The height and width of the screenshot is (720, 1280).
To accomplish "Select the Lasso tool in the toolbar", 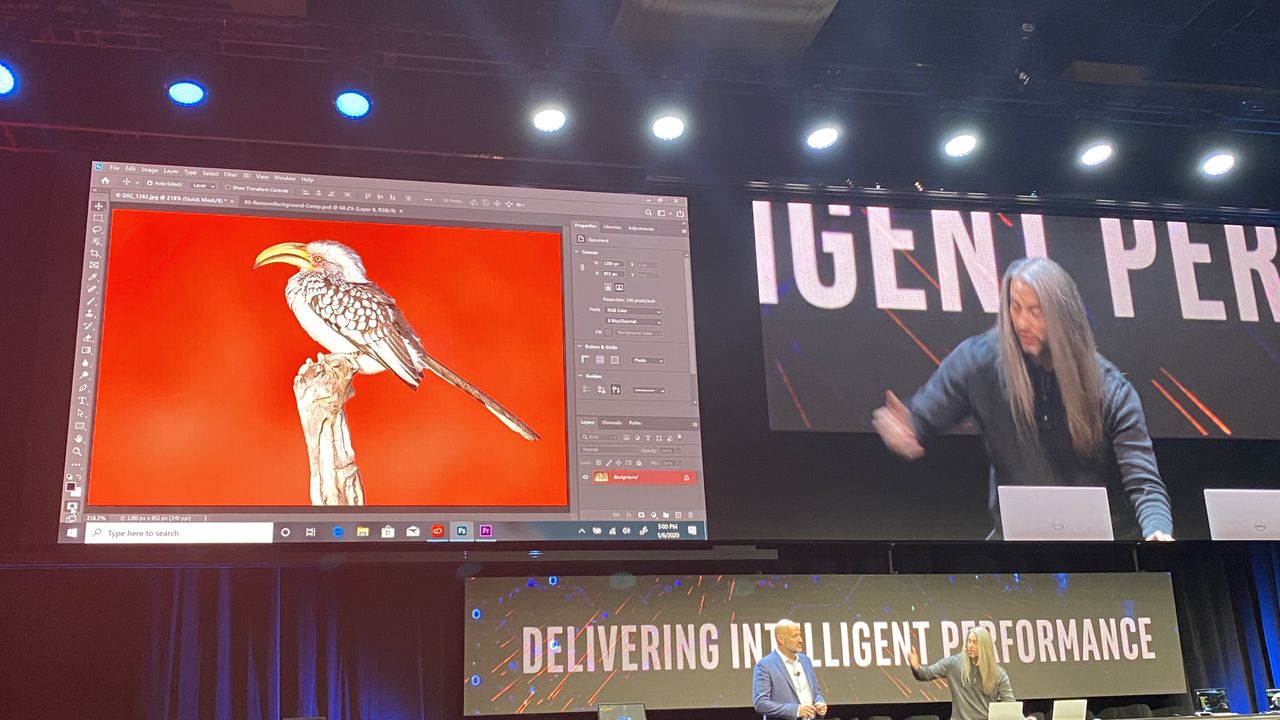I will pyautogui.click(x=96, y=229).
